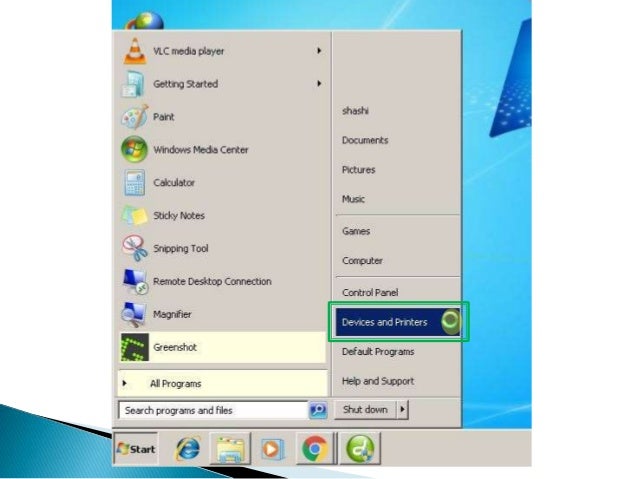Open Windows Explorer folder on taskbar
Viewport: 638px width, 479px height.
(x=230, y=449)
